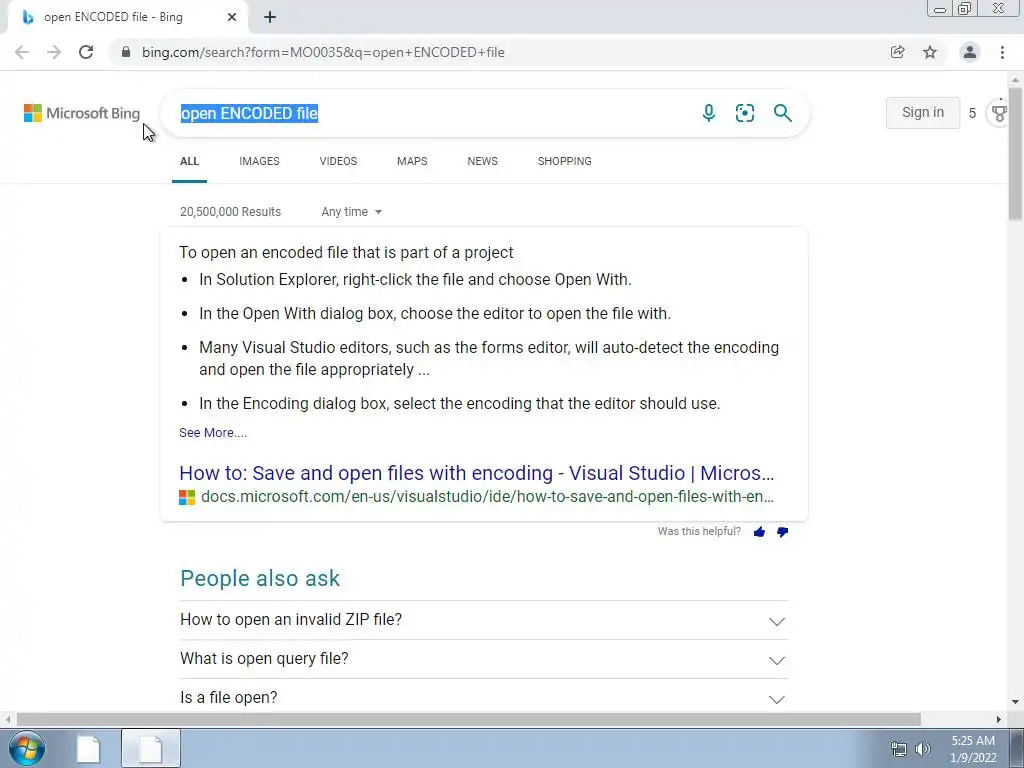Expand 'How to open an invalid ZIP file?'
This screenshot has height=768, width=1024.
(x=484, y=620)
